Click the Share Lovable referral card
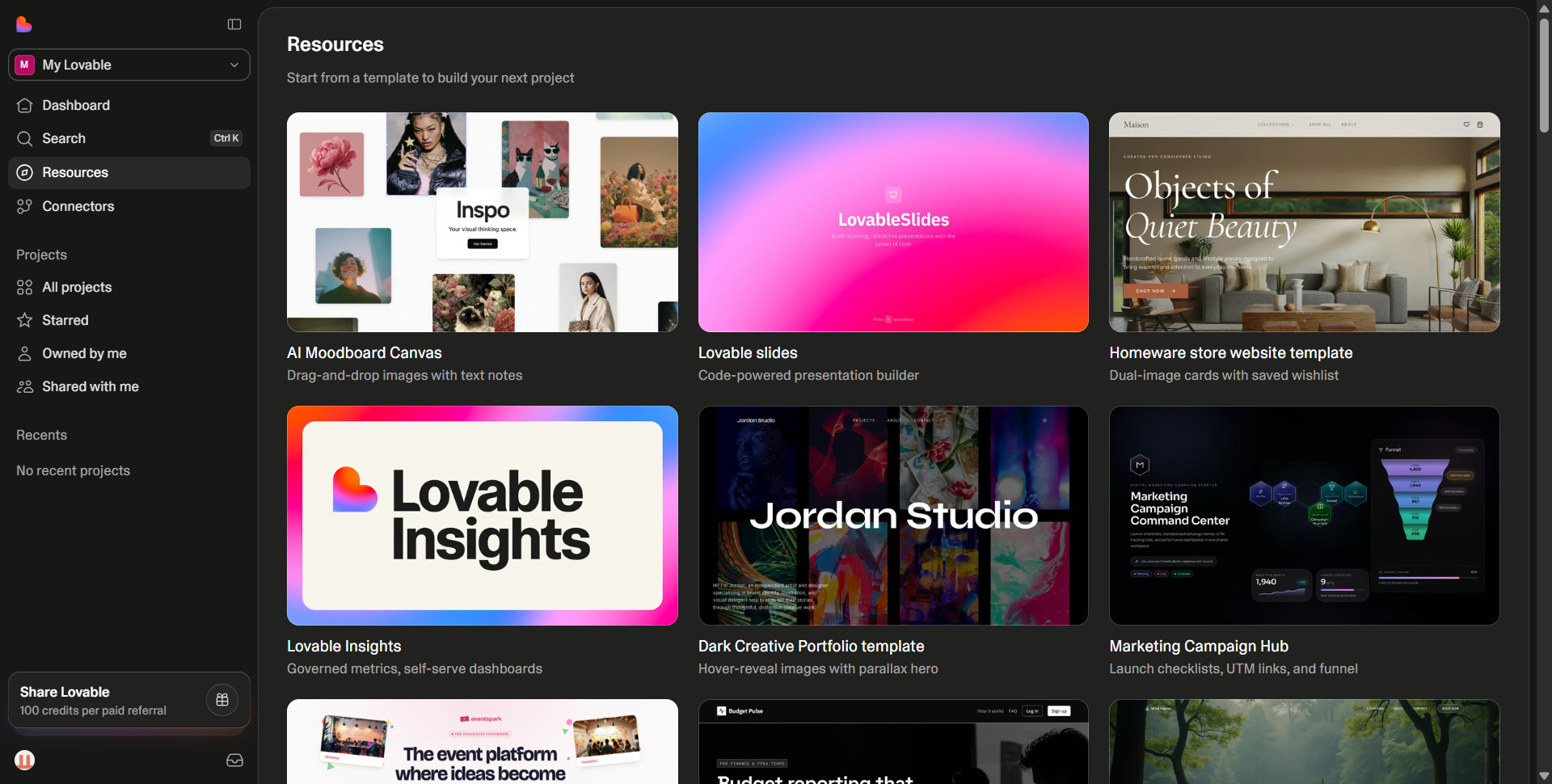1552x784 pixels. [129, 700]
